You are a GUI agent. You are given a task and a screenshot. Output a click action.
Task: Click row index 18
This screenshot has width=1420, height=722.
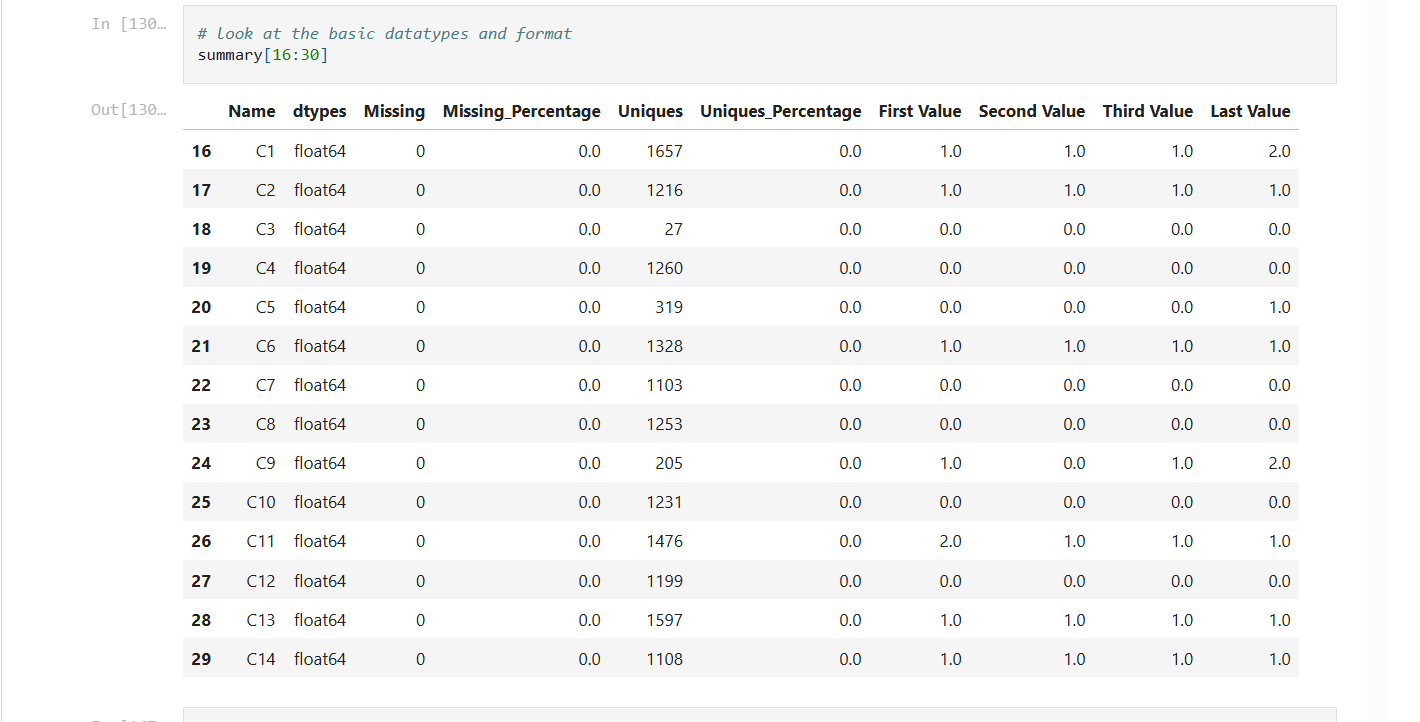pos(201,229)
